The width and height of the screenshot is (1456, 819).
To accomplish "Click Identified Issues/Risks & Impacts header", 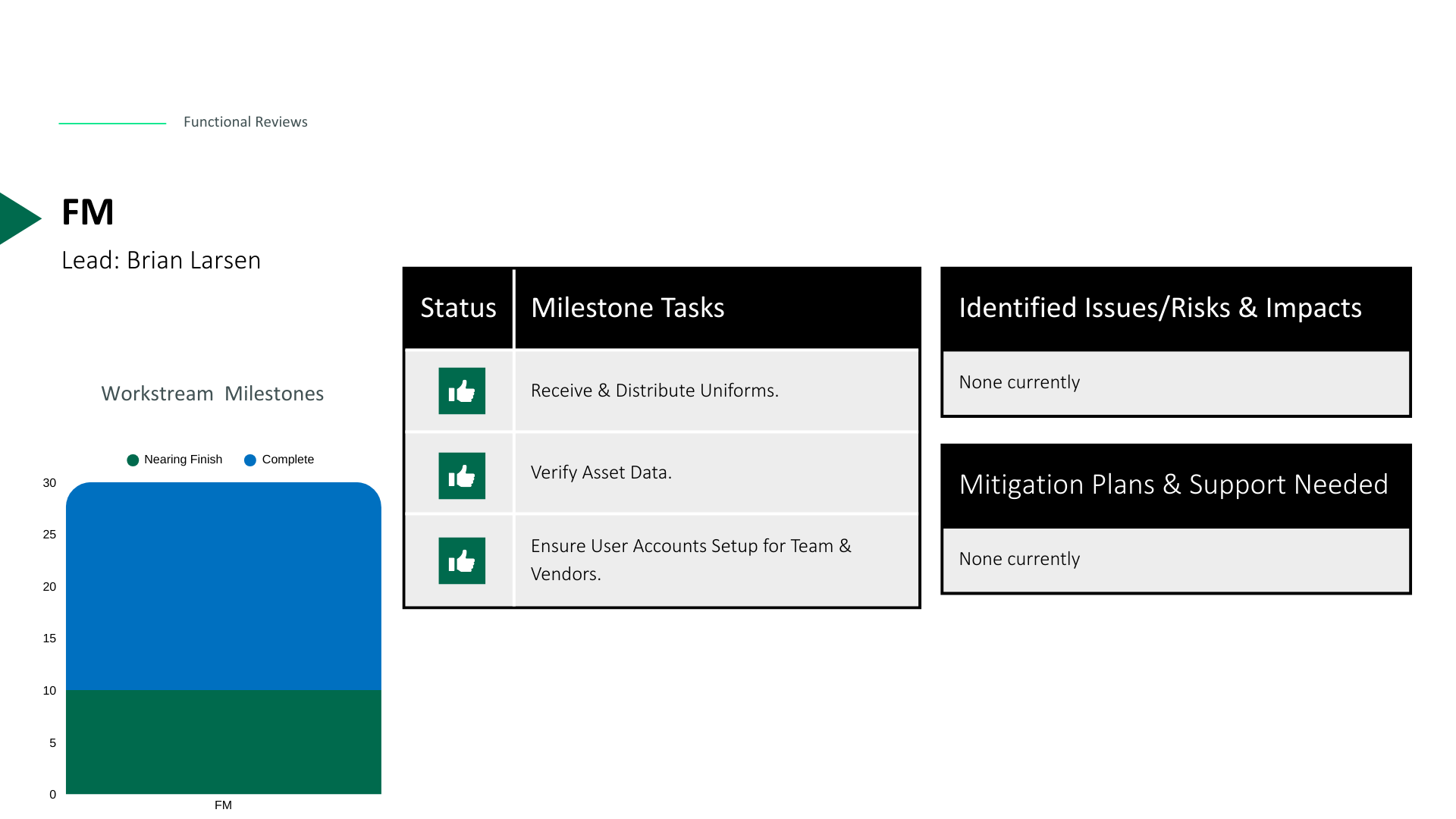I will pos(1159,308).
